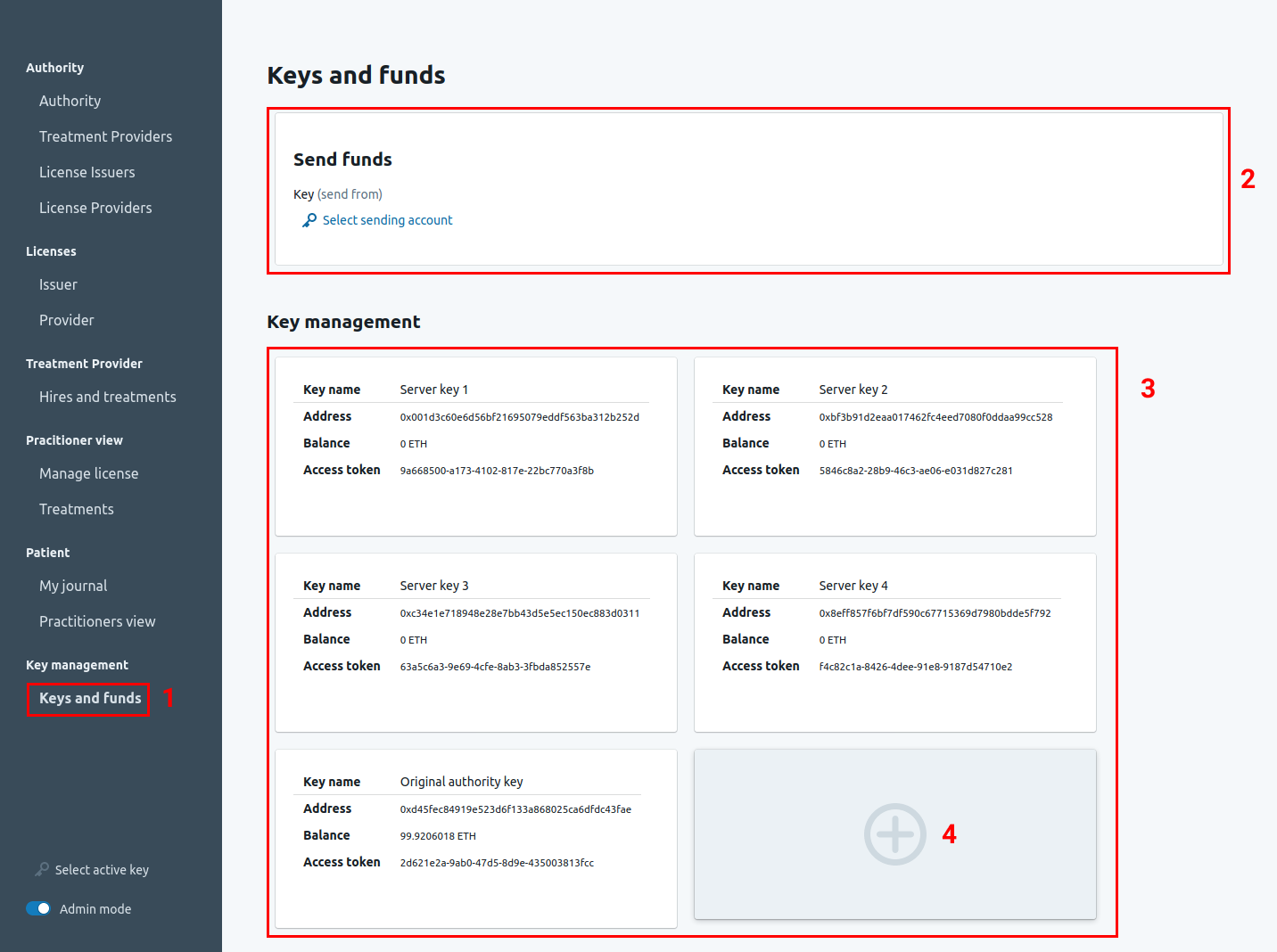Open Practitioners view page
The width and height of the screenshot is (1277, 952).
(97, 621)
